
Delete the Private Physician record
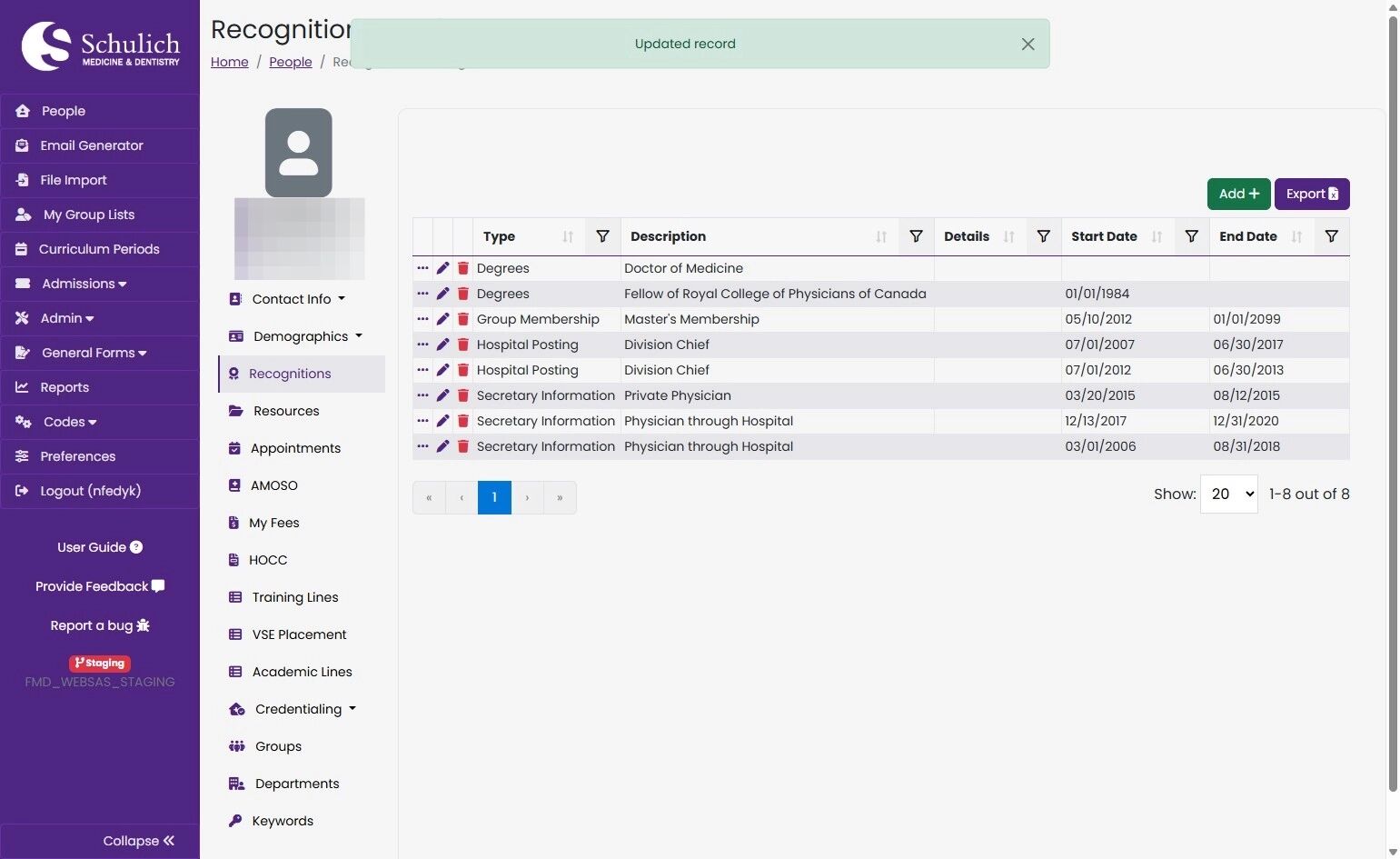point(463,395)
